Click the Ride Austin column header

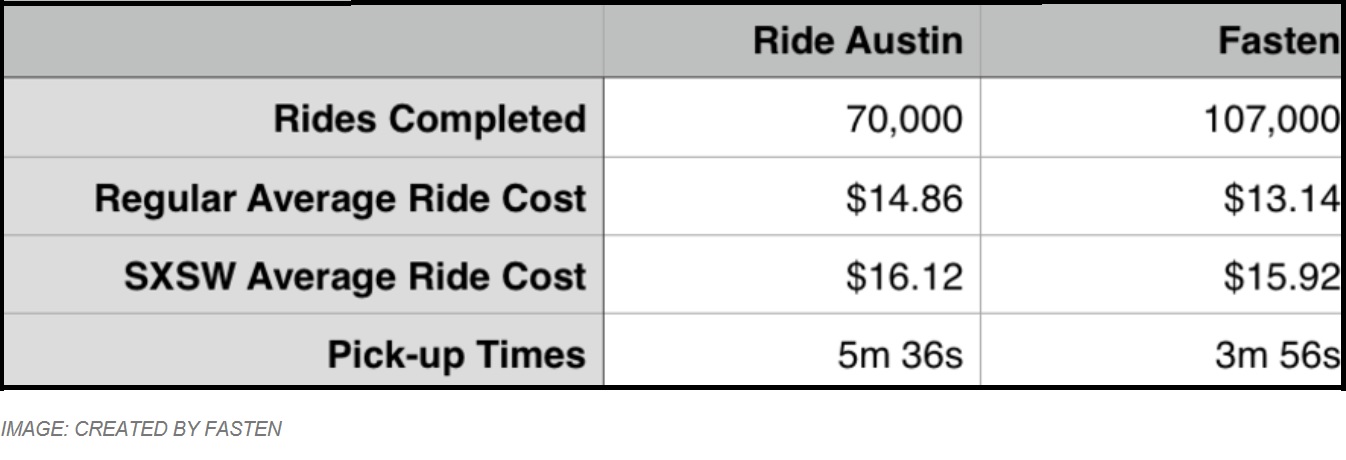point(792,40)
